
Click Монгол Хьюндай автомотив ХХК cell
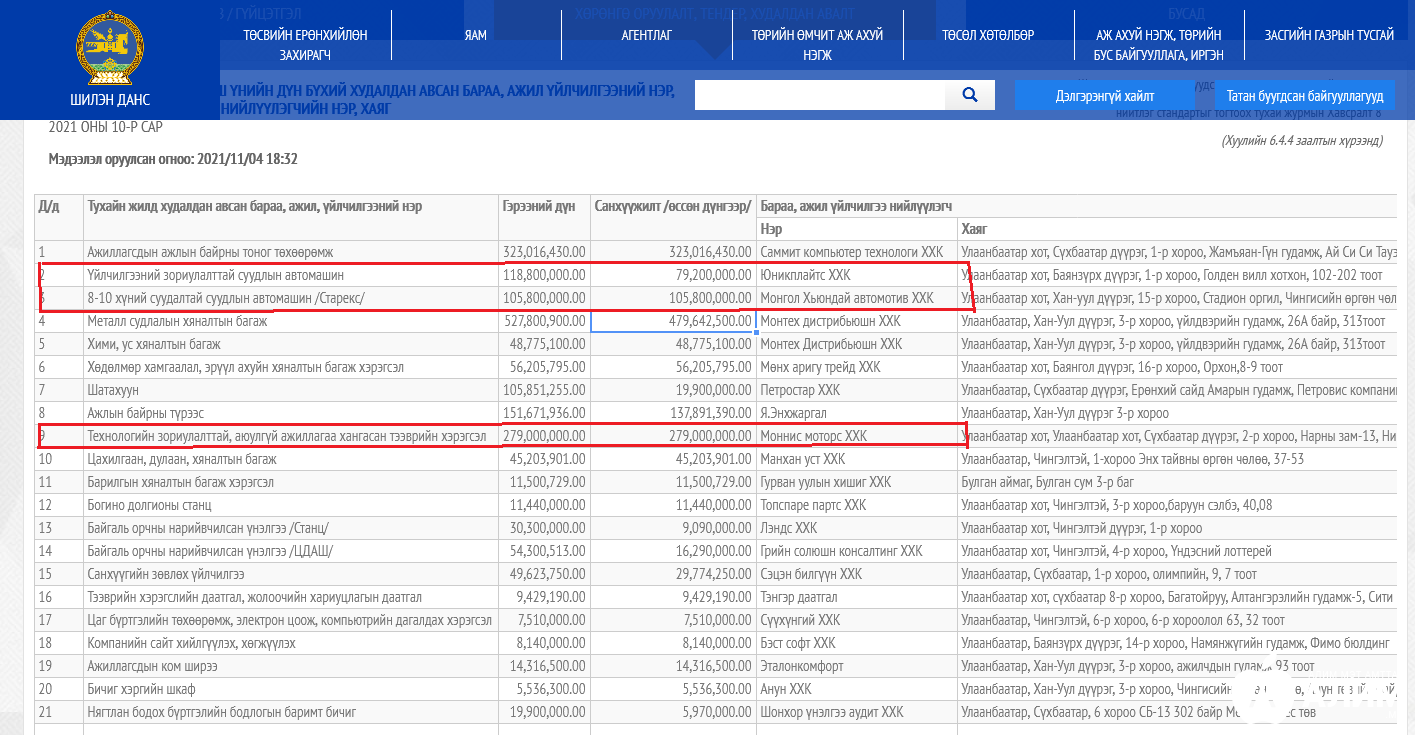click(856, 298)
